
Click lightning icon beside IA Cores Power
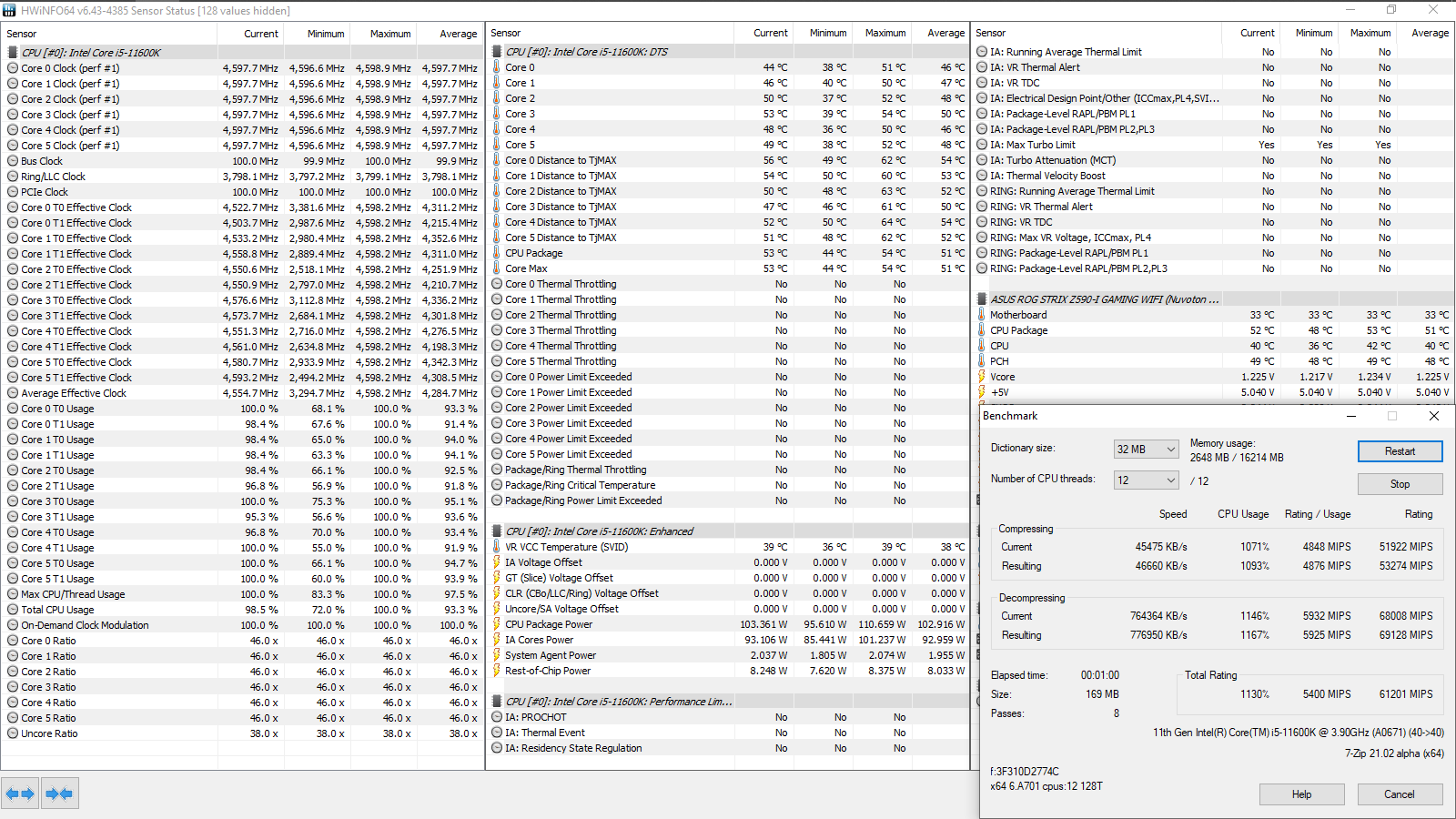pos(497,640)
